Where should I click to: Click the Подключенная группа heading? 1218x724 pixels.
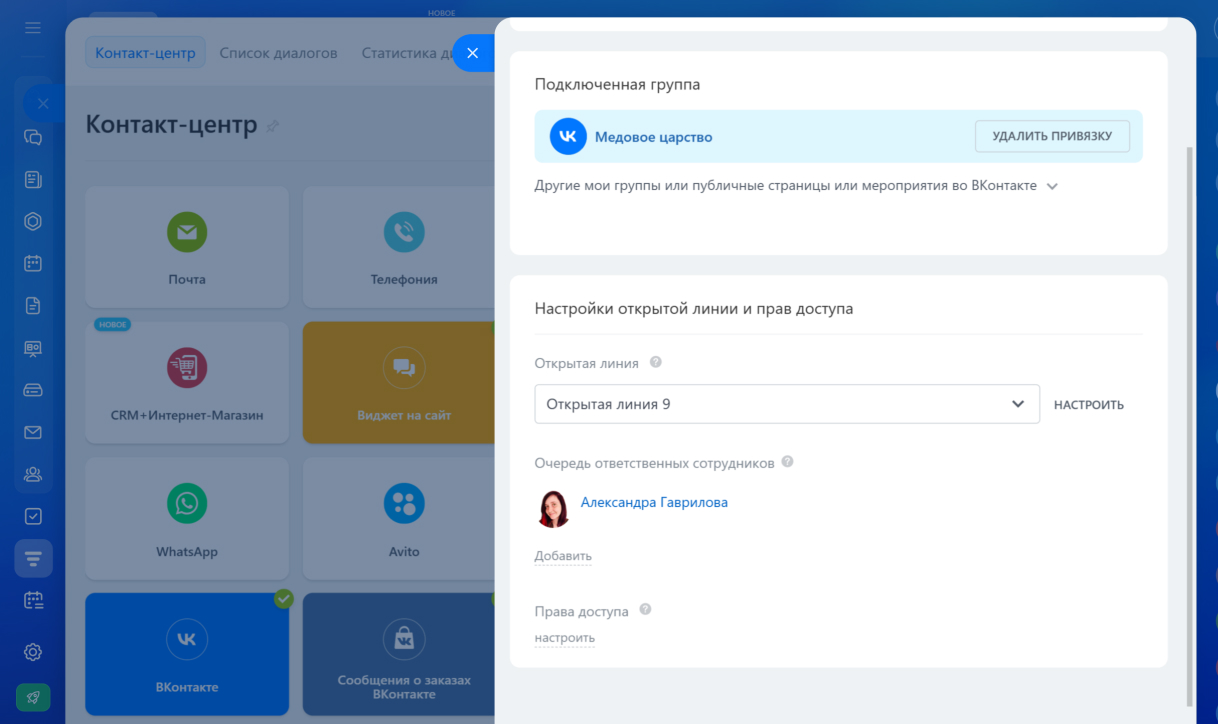(617, 85)
